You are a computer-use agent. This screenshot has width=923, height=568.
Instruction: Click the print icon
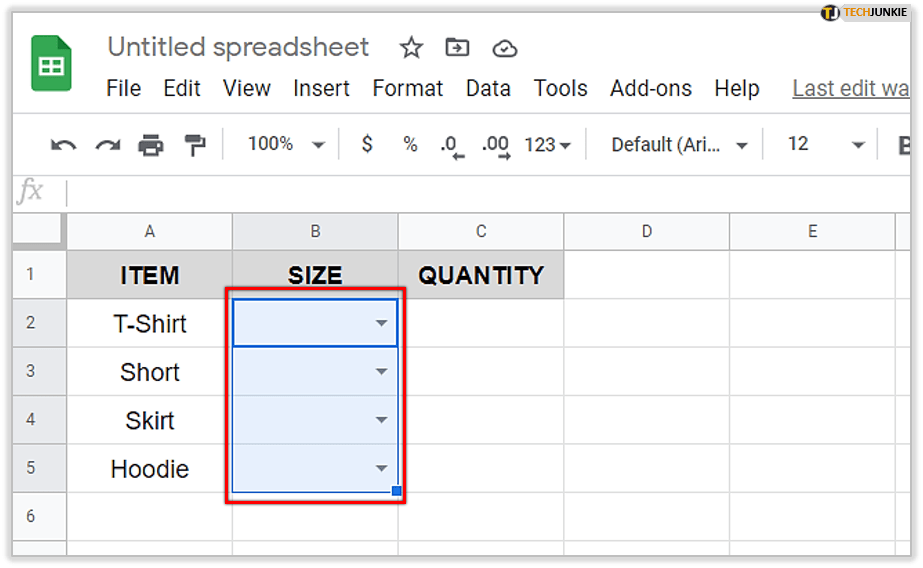coord(151,145)
